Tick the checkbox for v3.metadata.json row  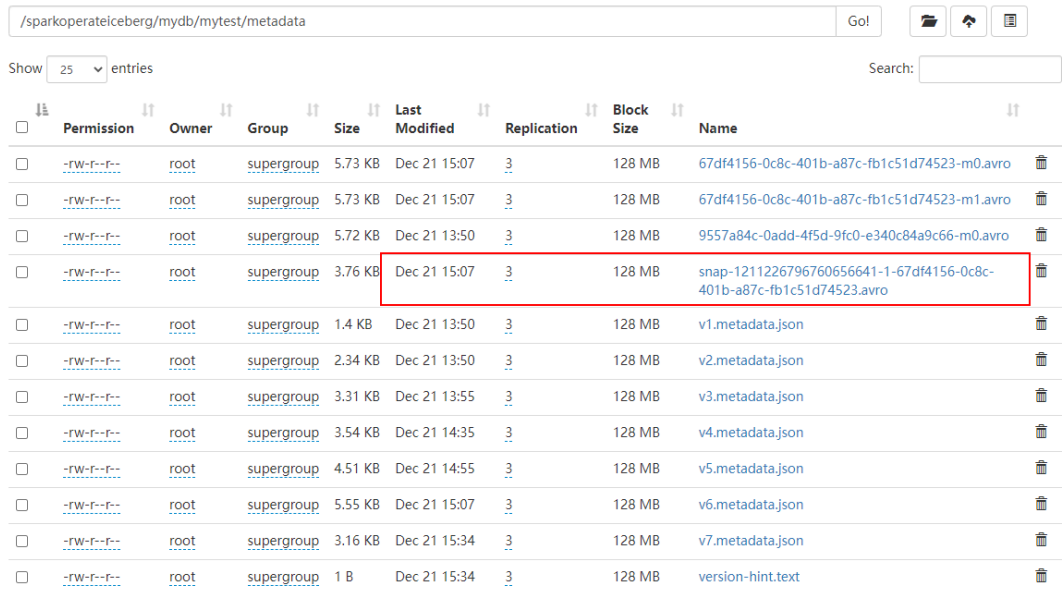(x=22, y=396)
